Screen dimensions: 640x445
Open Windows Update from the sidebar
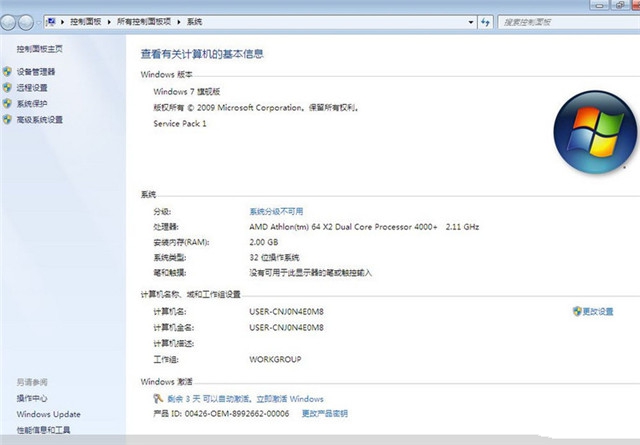pos(48,414)
